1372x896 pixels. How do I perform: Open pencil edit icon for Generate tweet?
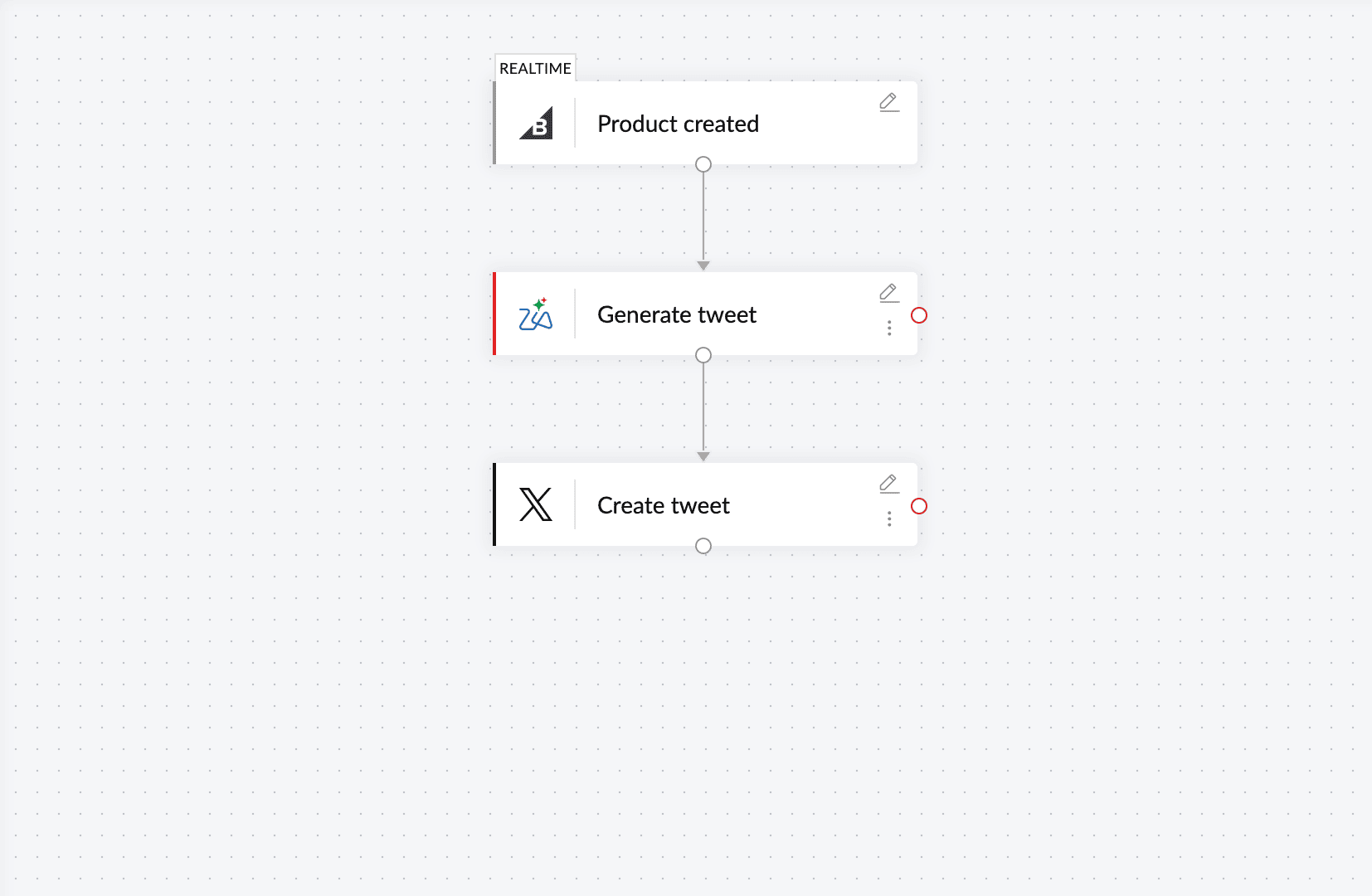pos(889,293)
